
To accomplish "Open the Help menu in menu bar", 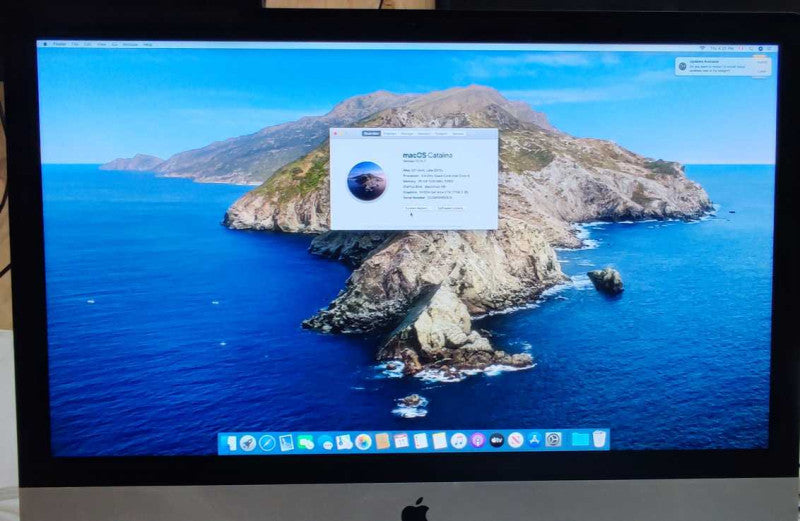I will 147,45.
